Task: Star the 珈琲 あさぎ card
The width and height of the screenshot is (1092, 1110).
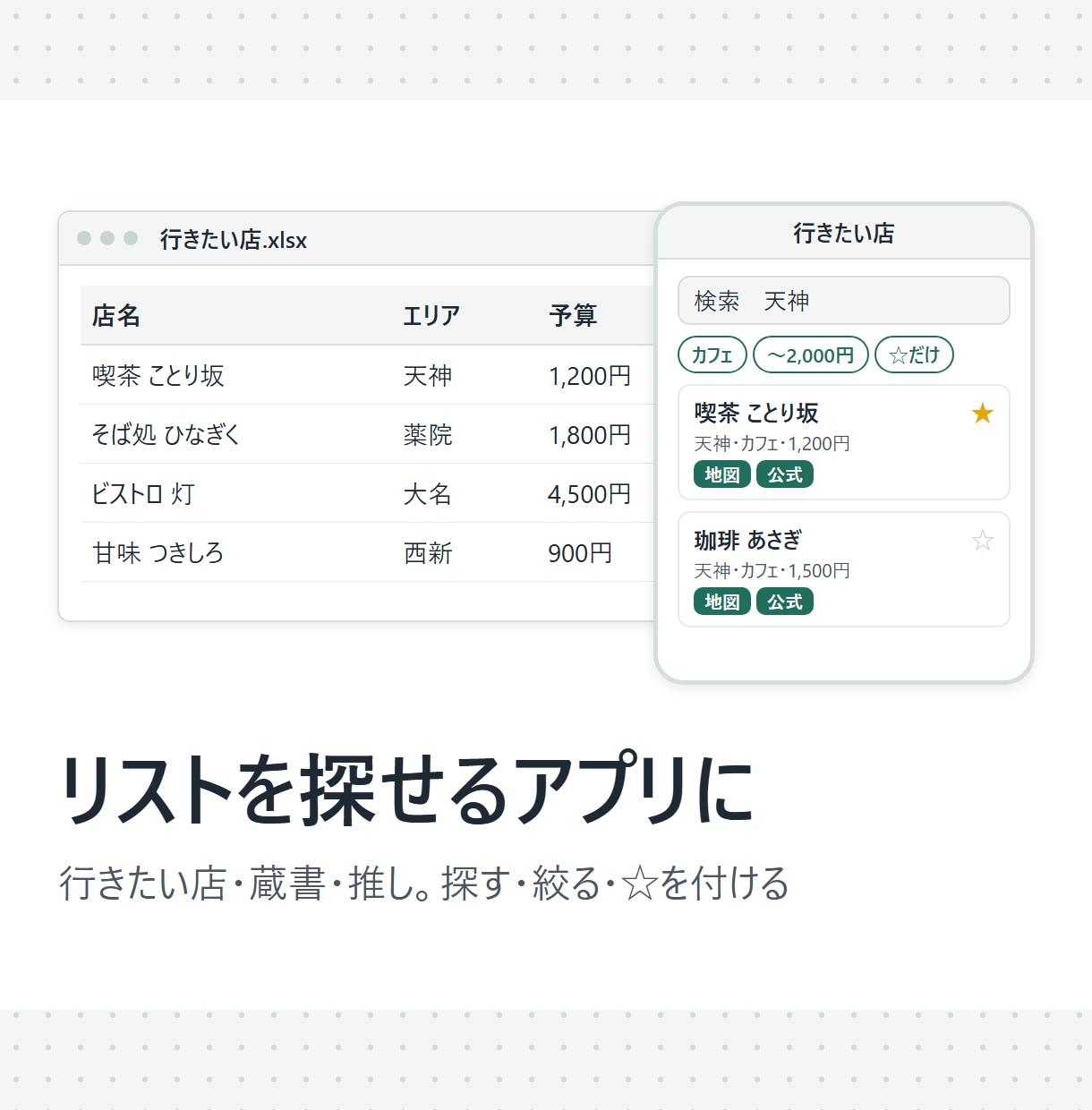Action: tap(982, 540)
